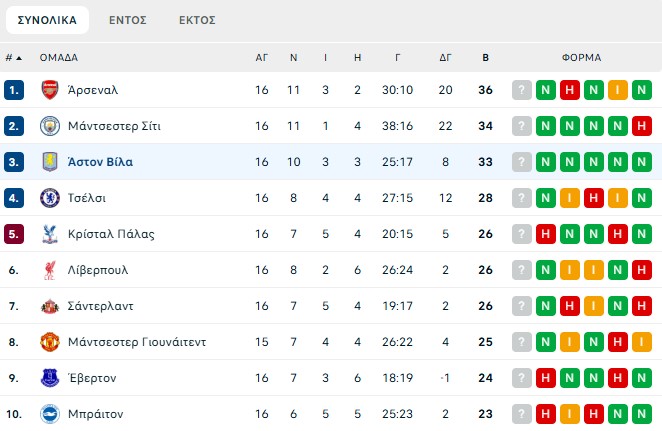Switch to the ΣΥΝΟΛΙΚΑ tab
The height and width of the screenshot is (431, 662).
click(47, 20)
